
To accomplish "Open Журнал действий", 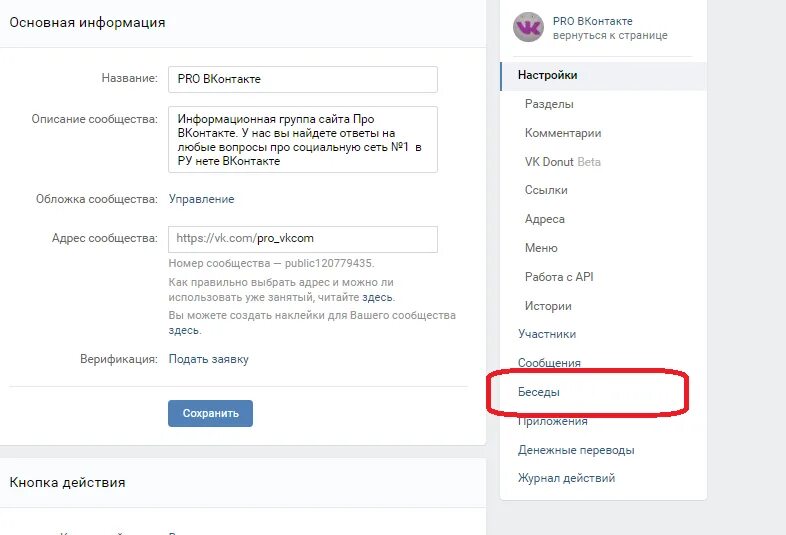I will (566, 478).
